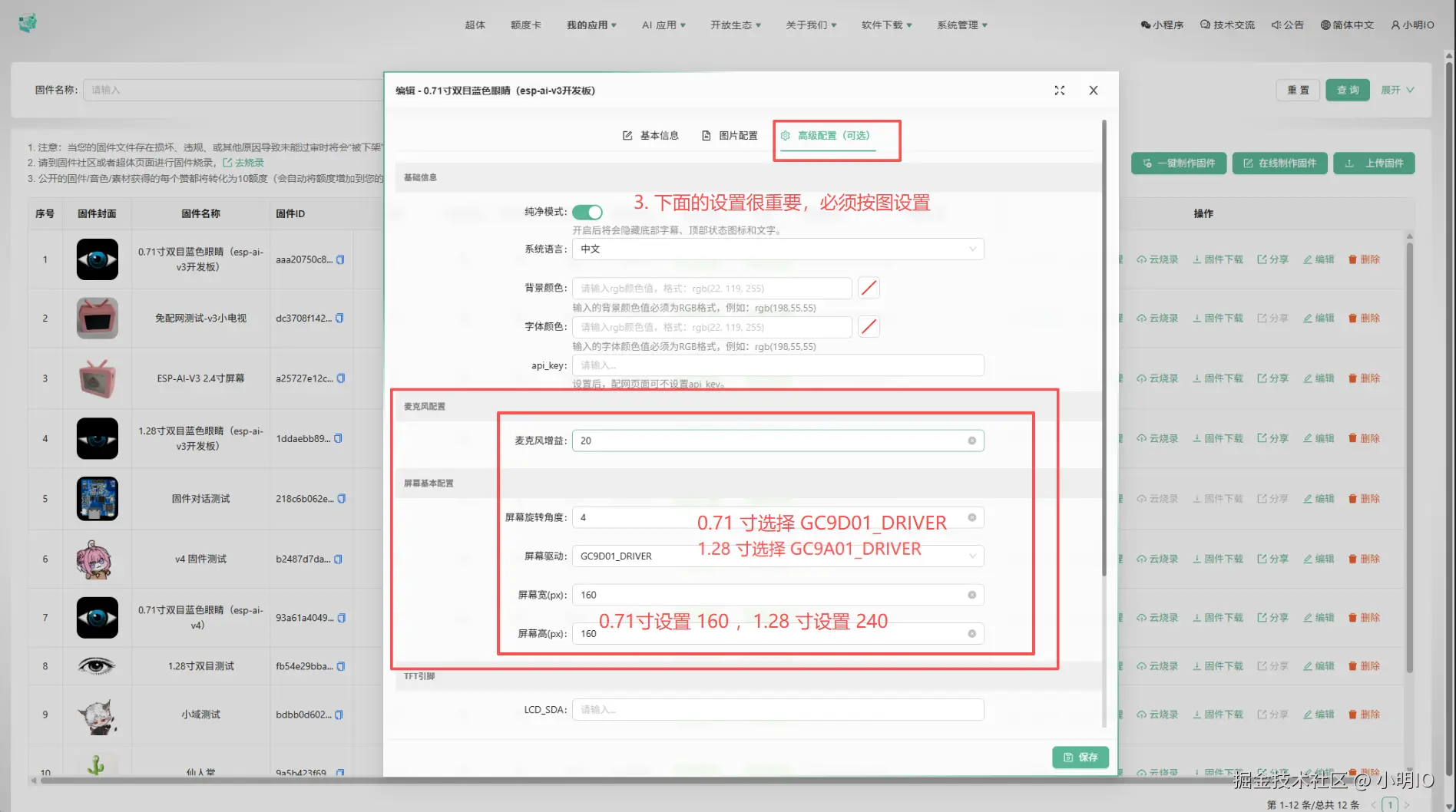Click the 在线制作固件 button
Viewport: 1456px width, 812px height.
(1280, 163)
